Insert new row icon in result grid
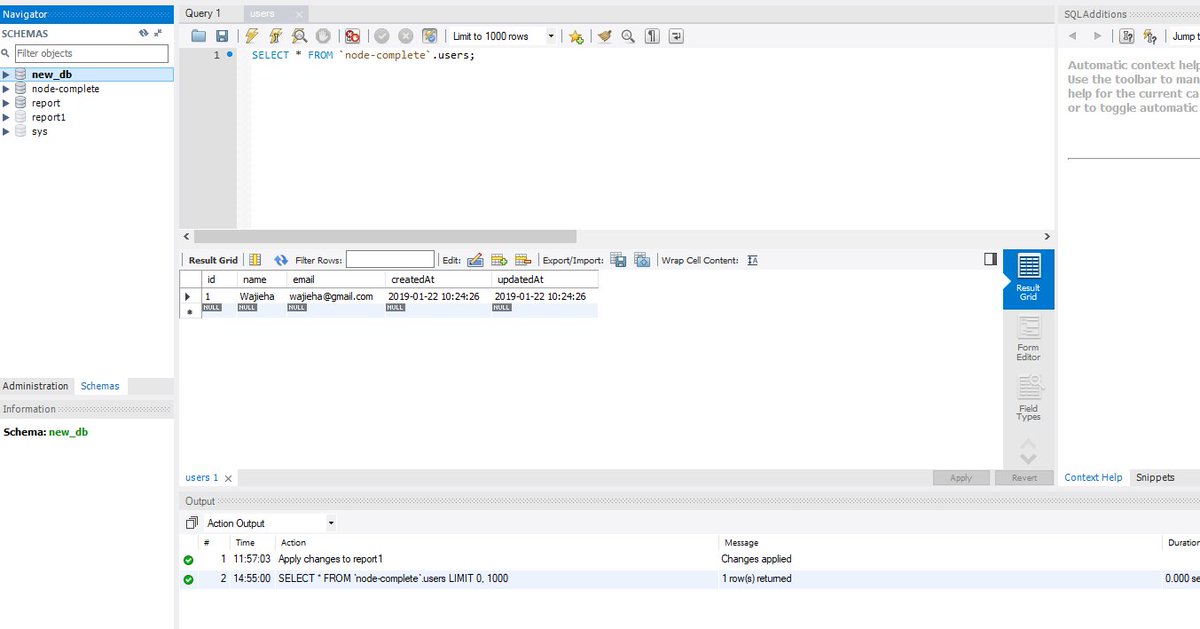Screen dimensions: 1200x629 pyautogui.click(x=499, y=260)
